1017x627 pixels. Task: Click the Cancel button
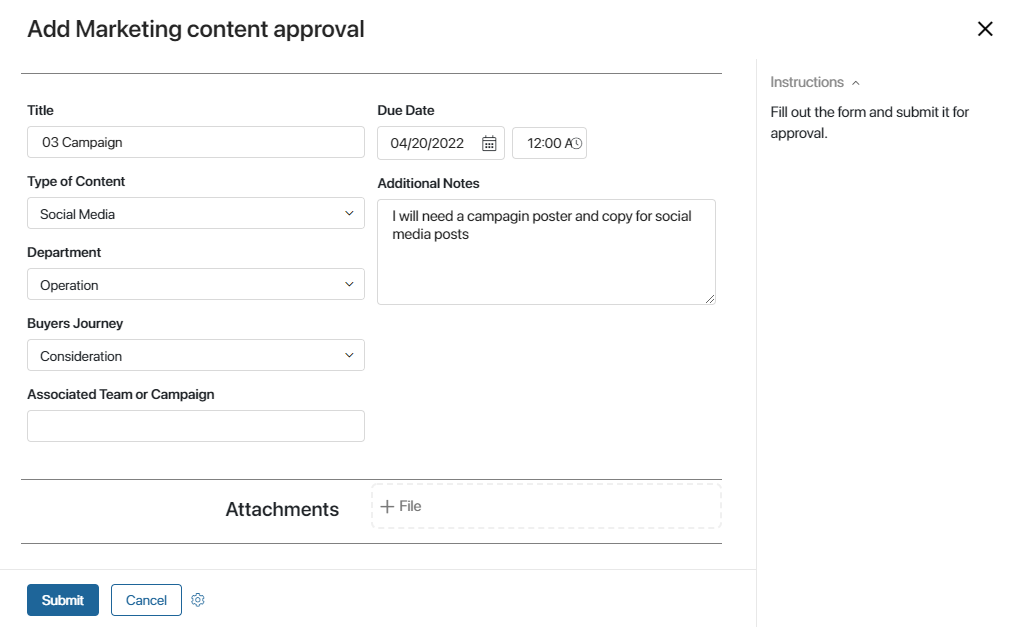pos(146,600)
